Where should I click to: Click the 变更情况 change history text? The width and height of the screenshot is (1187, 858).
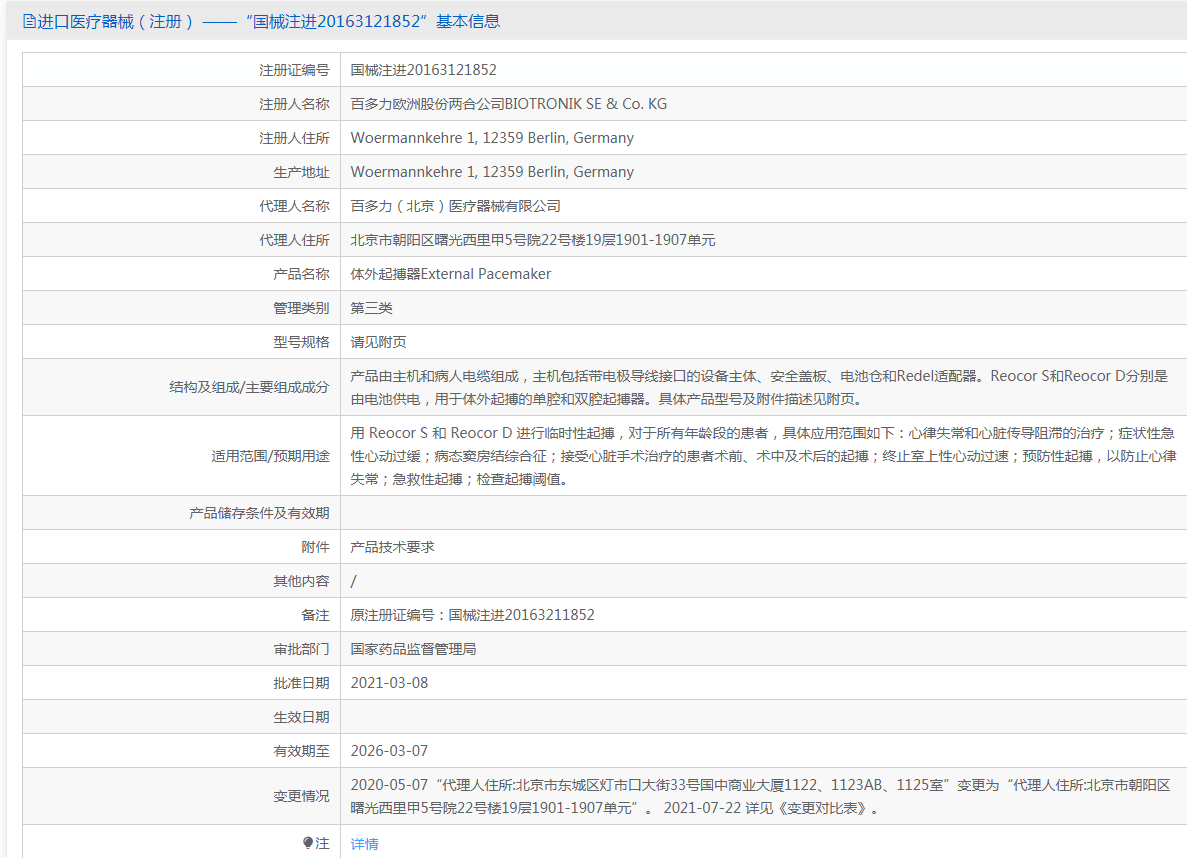[760, 796]
